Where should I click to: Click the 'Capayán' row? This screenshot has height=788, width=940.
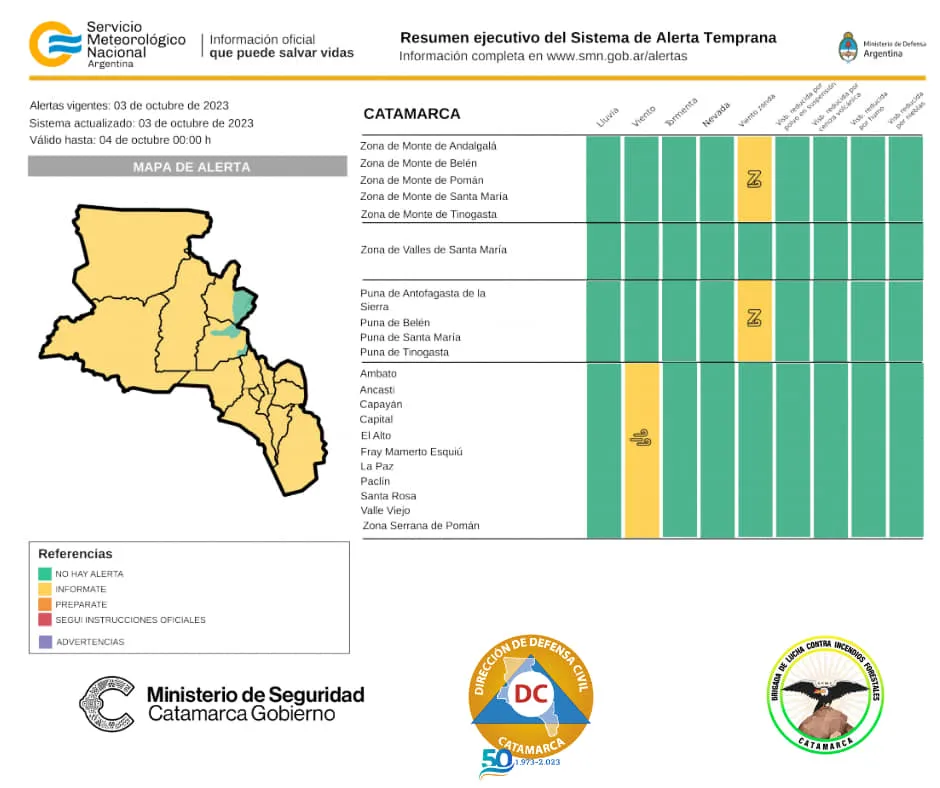[381, 404]
